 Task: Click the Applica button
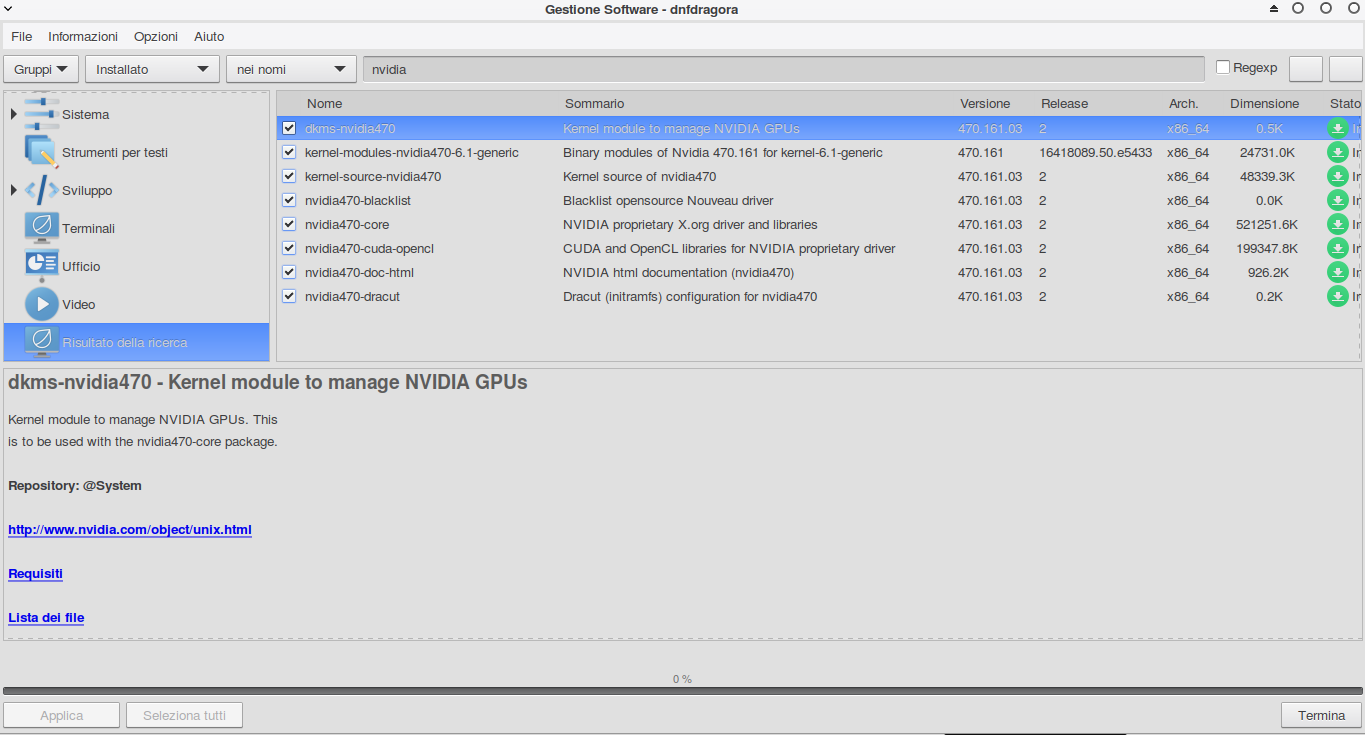tap(62, 715)
